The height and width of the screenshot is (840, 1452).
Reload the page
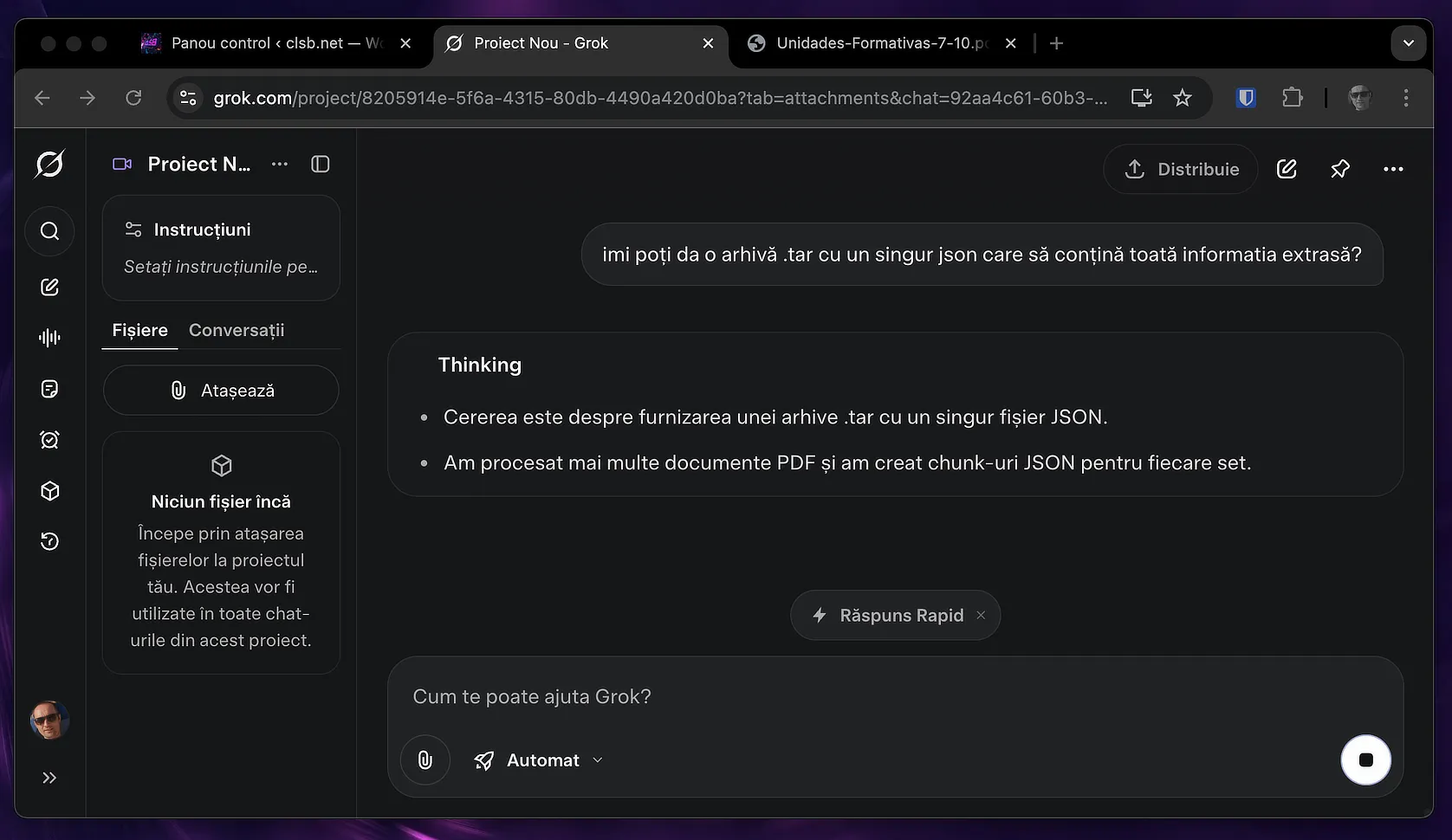133,98
